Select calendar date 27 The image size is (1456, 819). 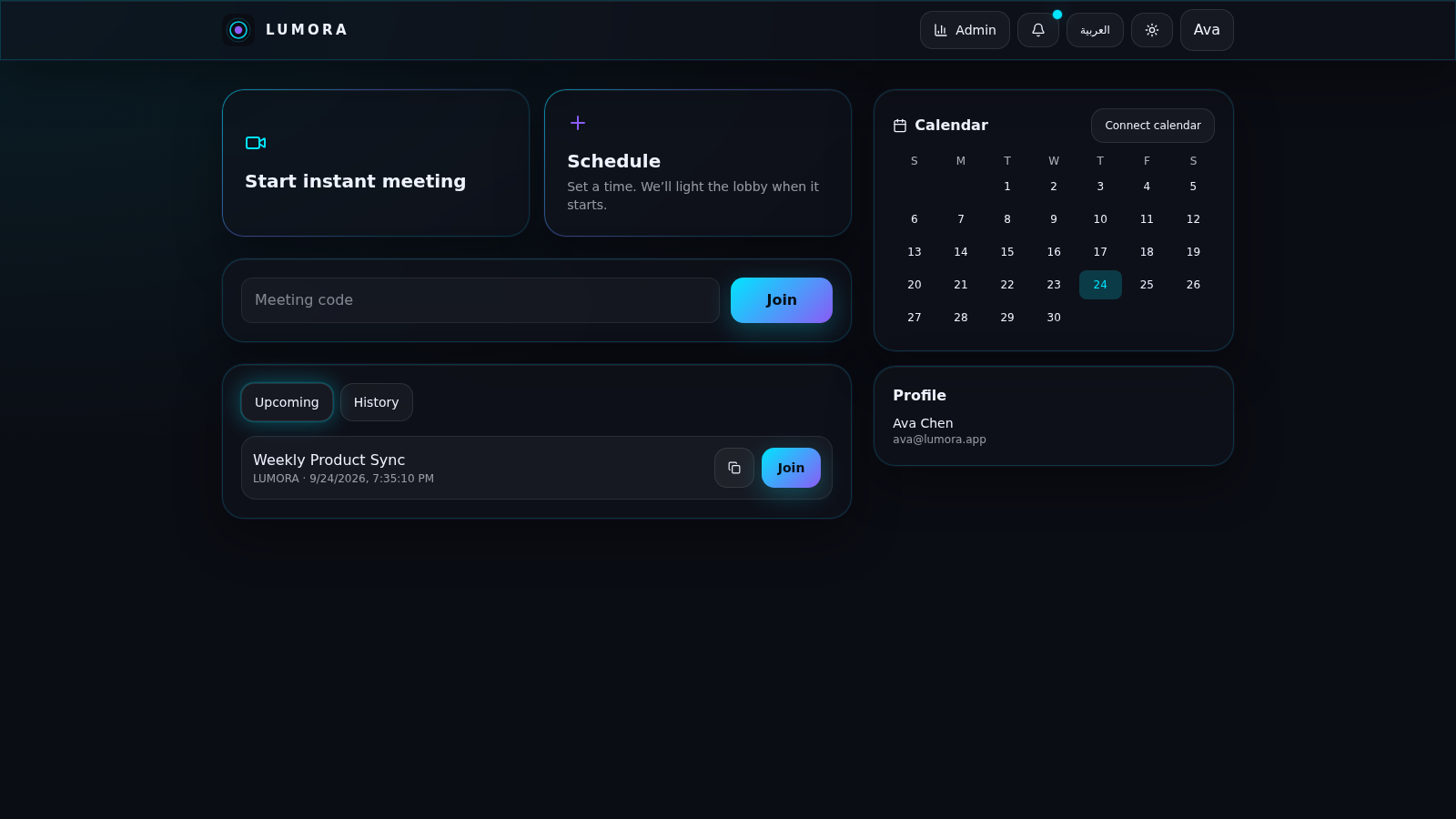click(x=915, y=318)
